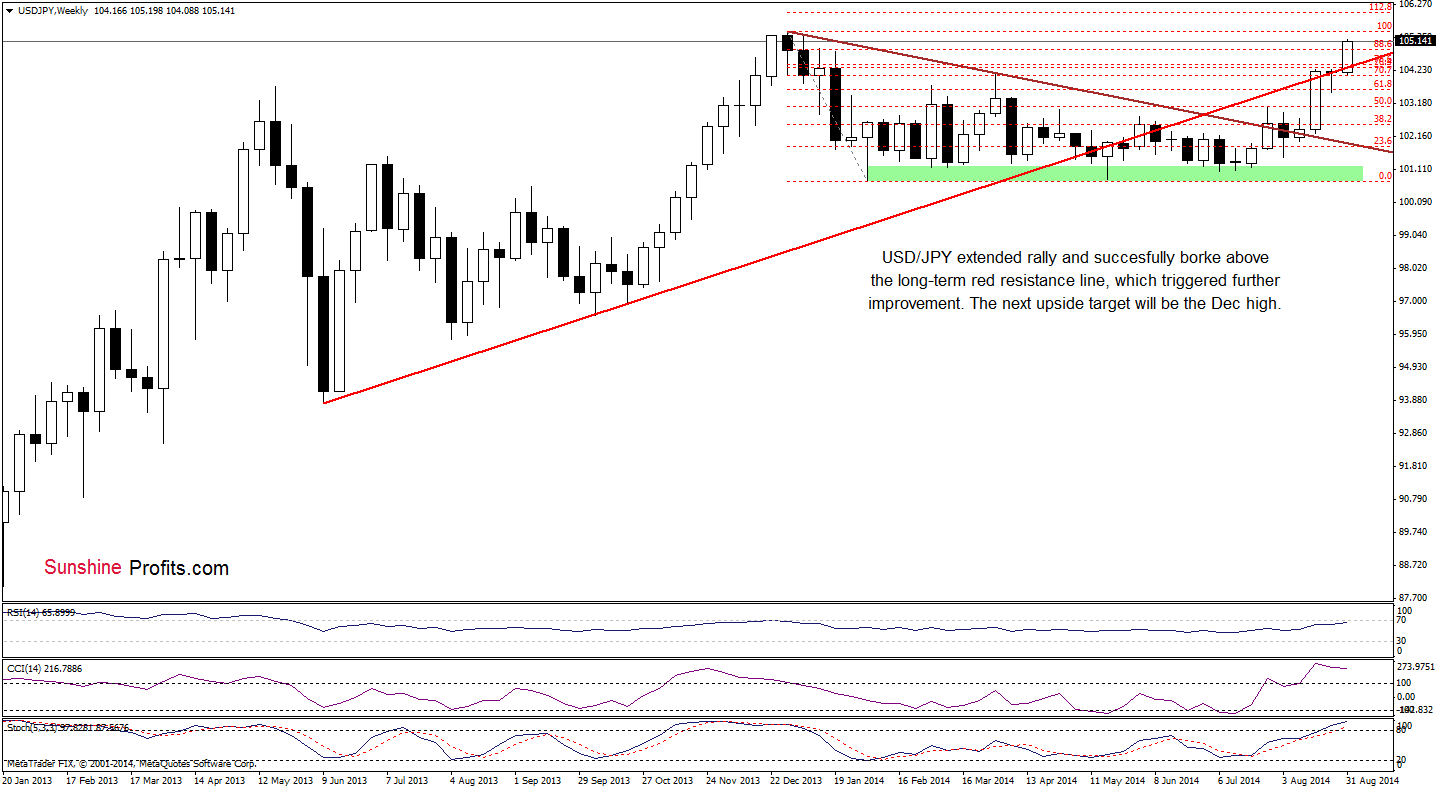Select the 23.6 Fibonacci level label
This screenshot has width=1436, height=789.
[1383, 141]
